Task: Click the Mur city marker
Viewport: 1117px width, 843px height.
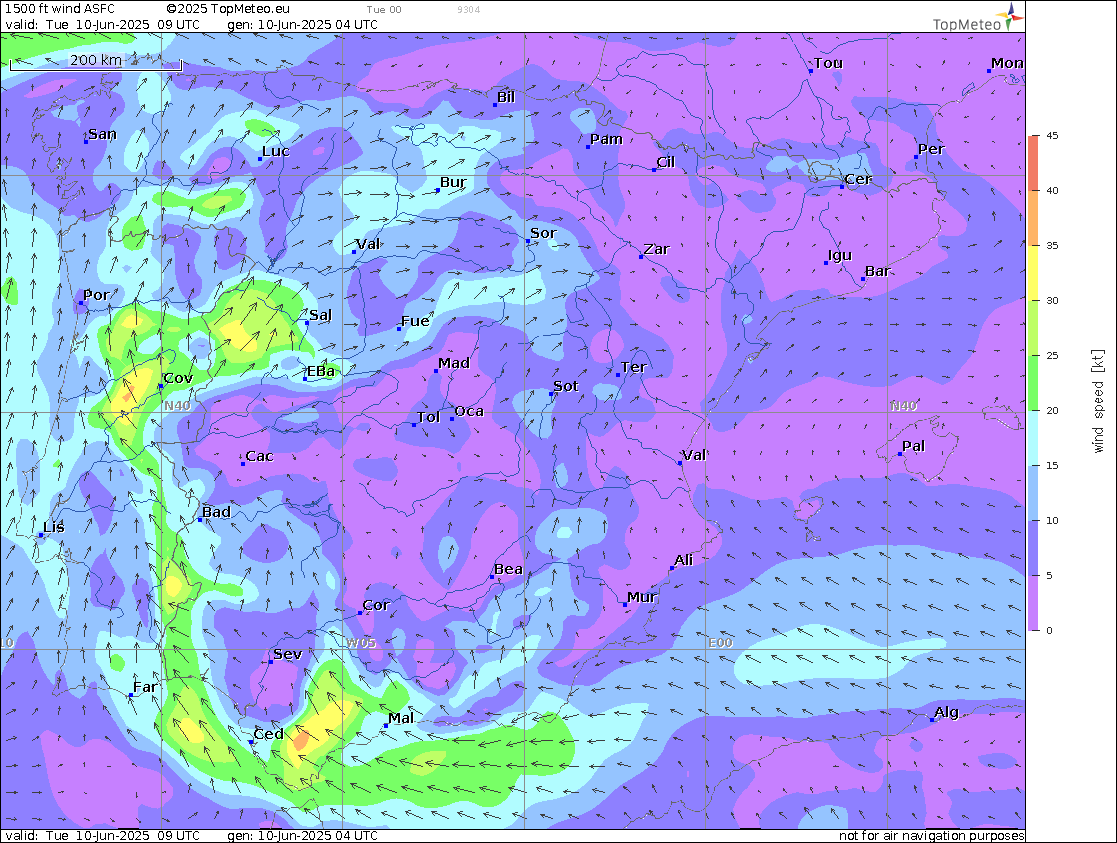Action: click(625, 604)
